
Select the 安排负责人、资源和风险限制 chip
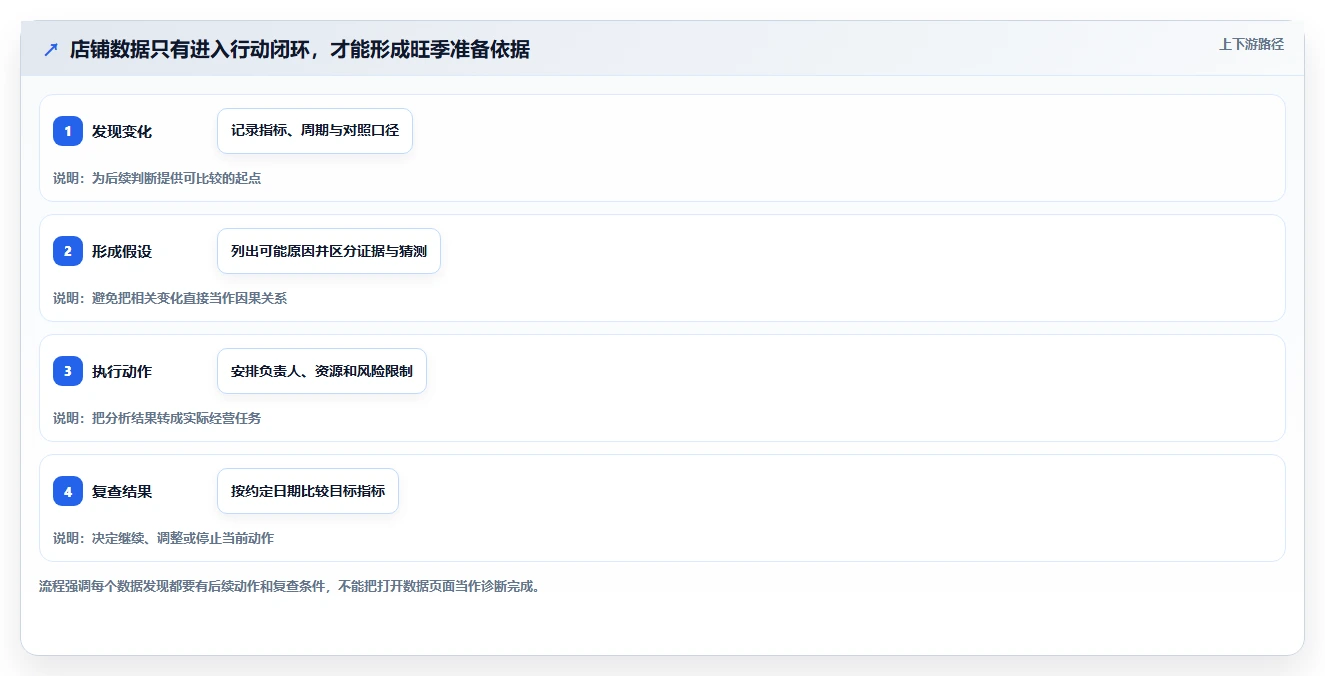coord(322,371)
